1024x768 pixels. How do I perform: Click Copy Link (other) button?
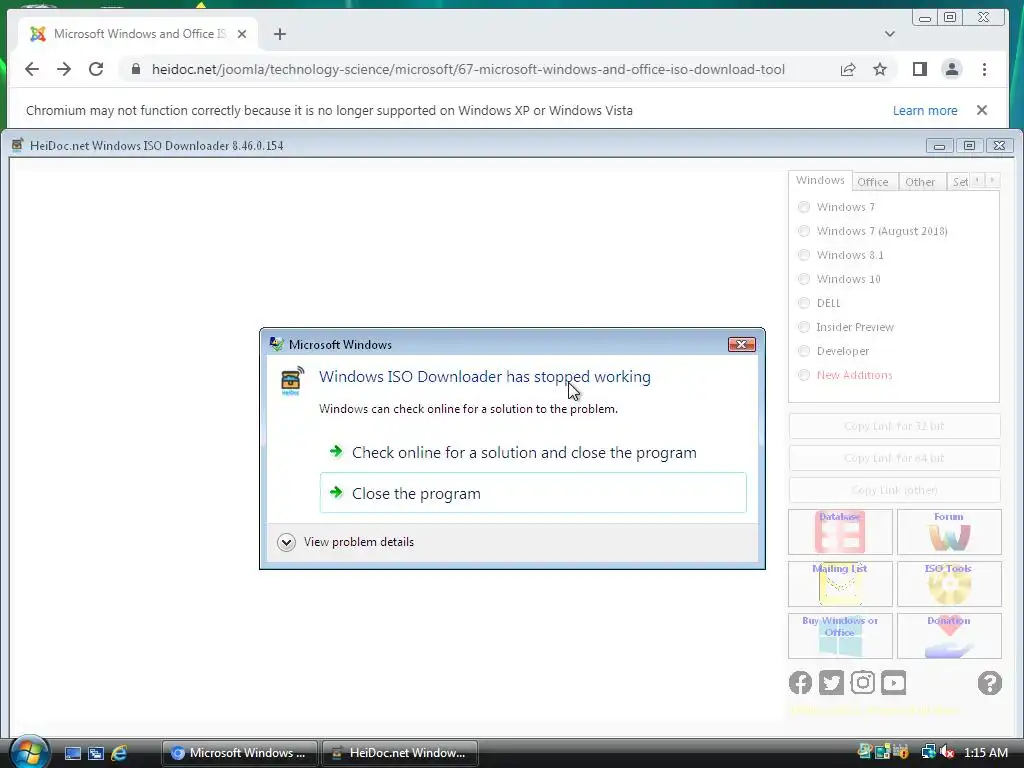tap(894, 490)
